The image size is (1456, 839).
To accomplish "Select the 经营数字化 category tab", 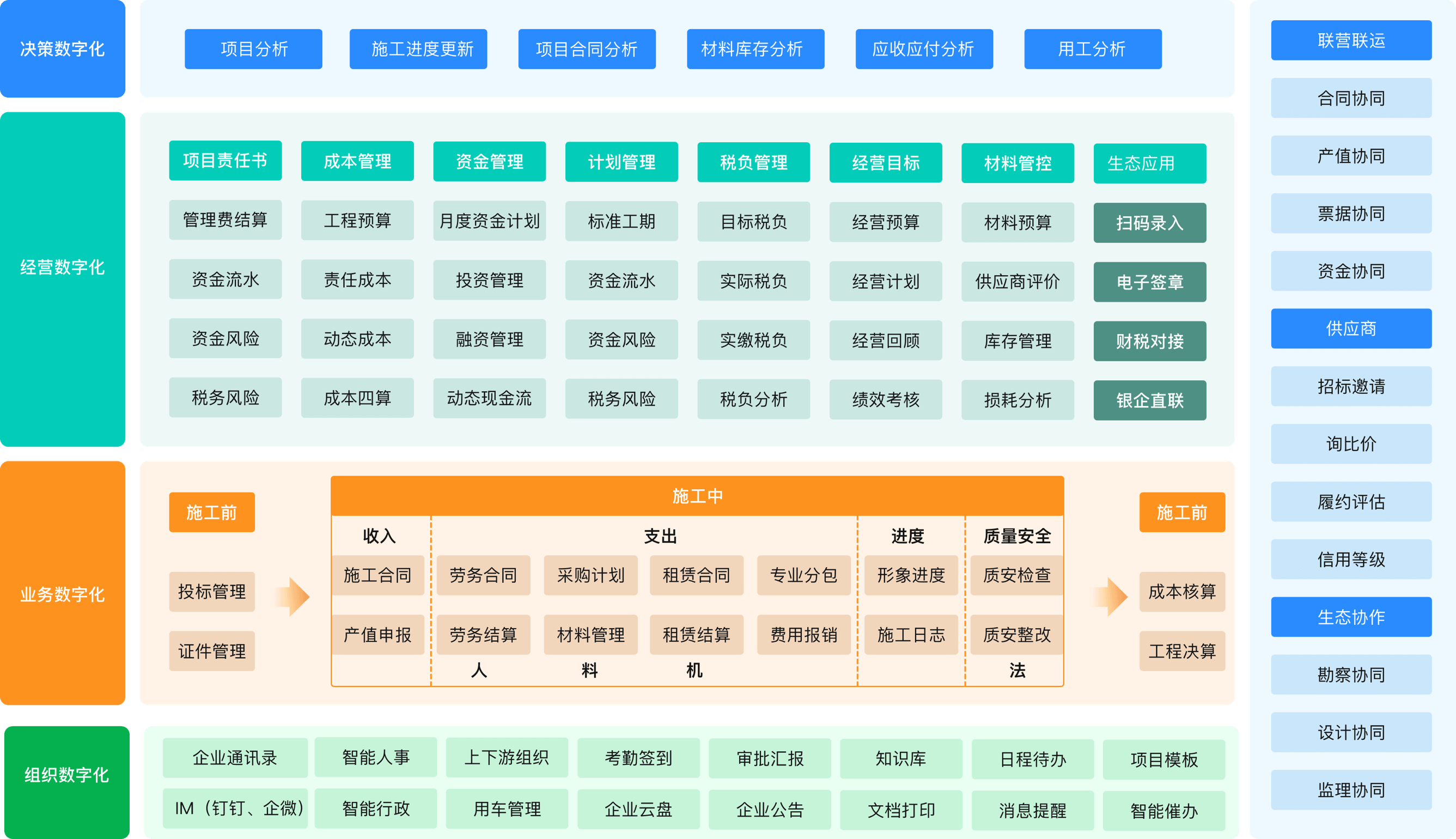I will tap(63, 268).
